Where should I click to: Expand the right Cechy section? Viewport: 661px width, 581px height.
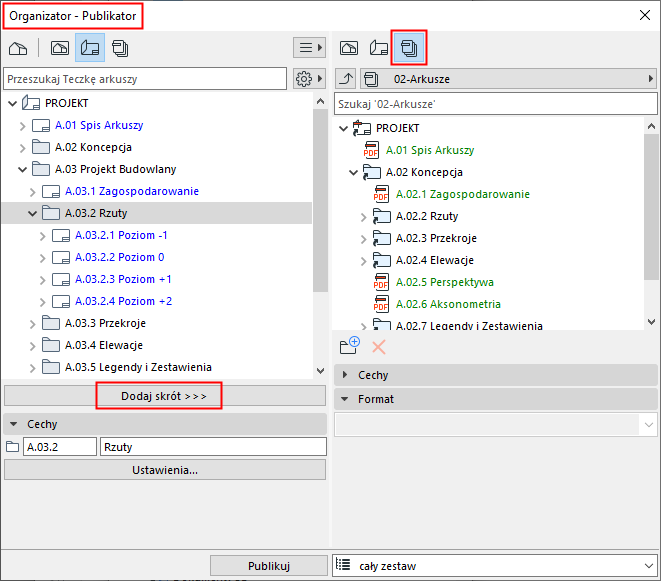pyautogui.click(x=345, y=374)
